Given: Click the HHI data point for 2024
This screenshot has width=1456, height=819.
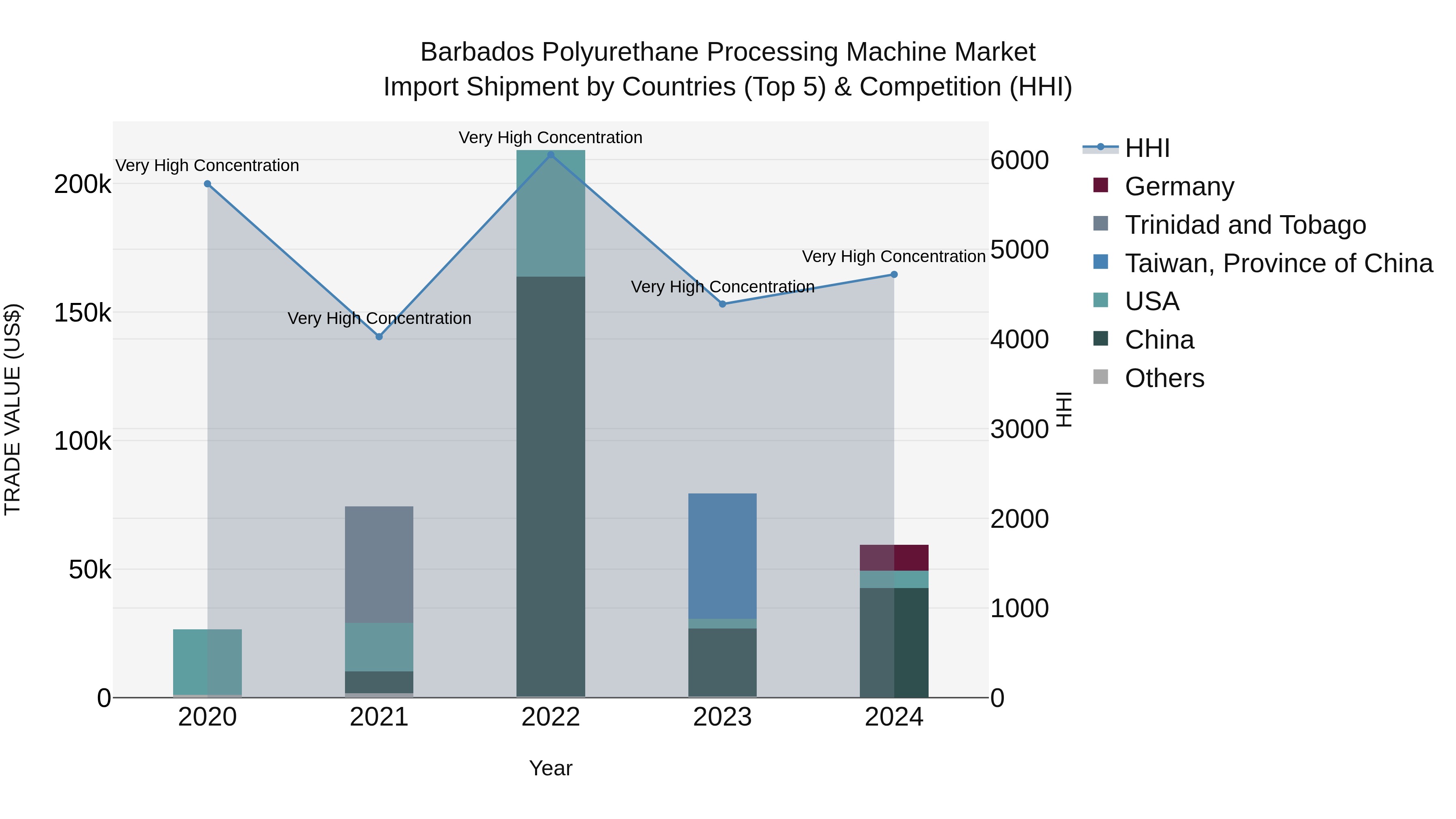Looking at the screenshot, I should (894, 275).
